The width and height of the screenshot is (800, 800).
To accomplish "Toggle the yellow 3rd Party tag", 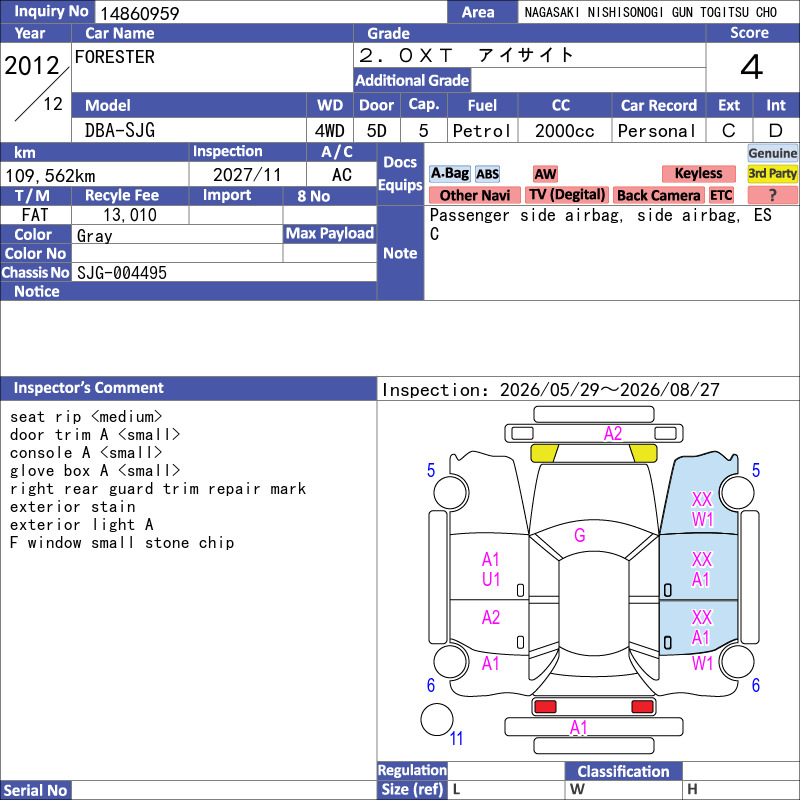I will coord(772,173).
